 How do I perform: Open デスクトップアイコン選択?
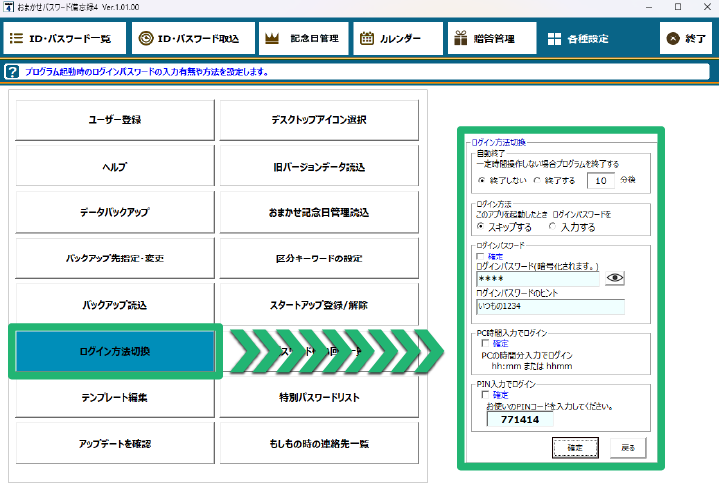(x=319, y=120)
